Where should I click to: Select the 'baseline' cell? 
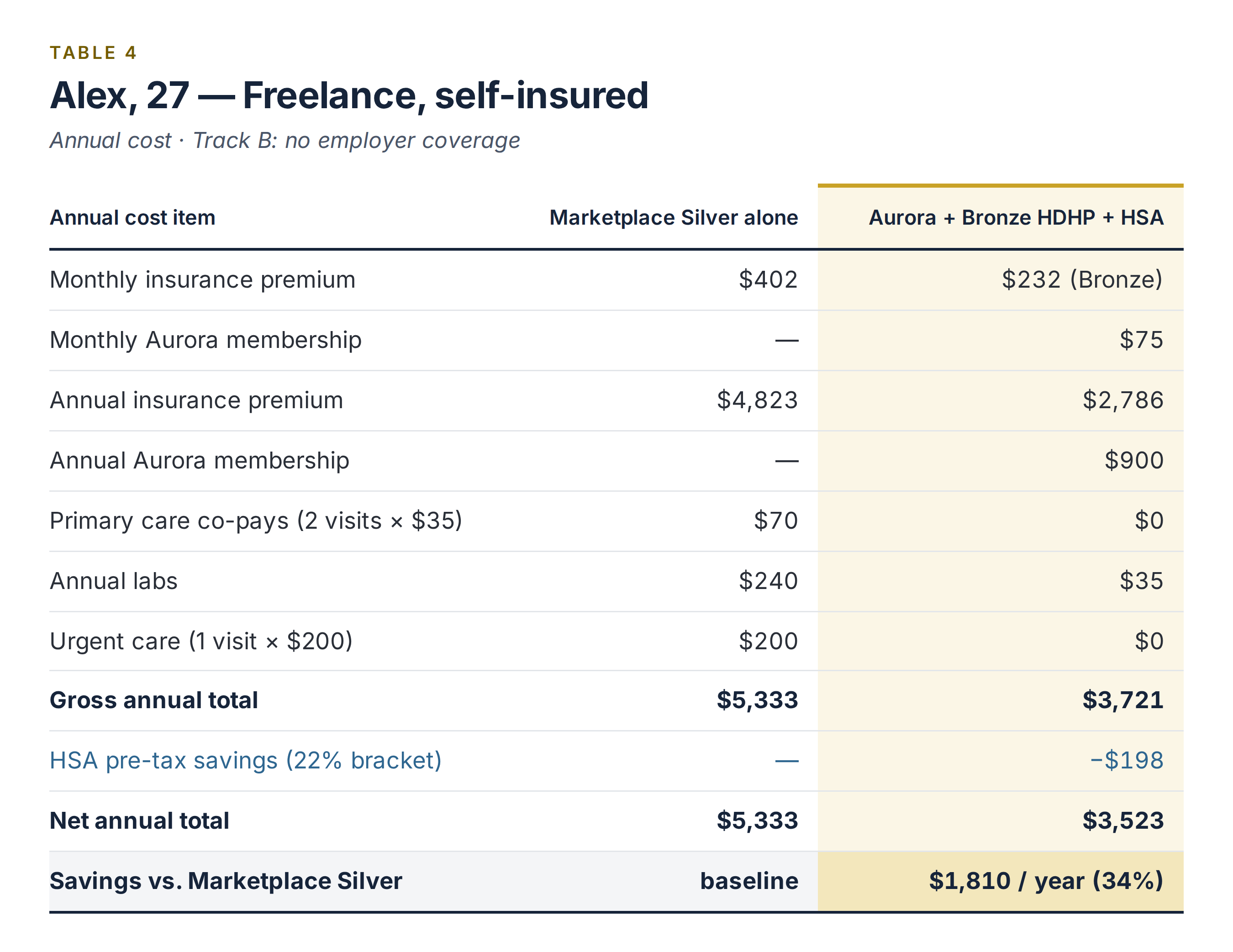point(749,882)
